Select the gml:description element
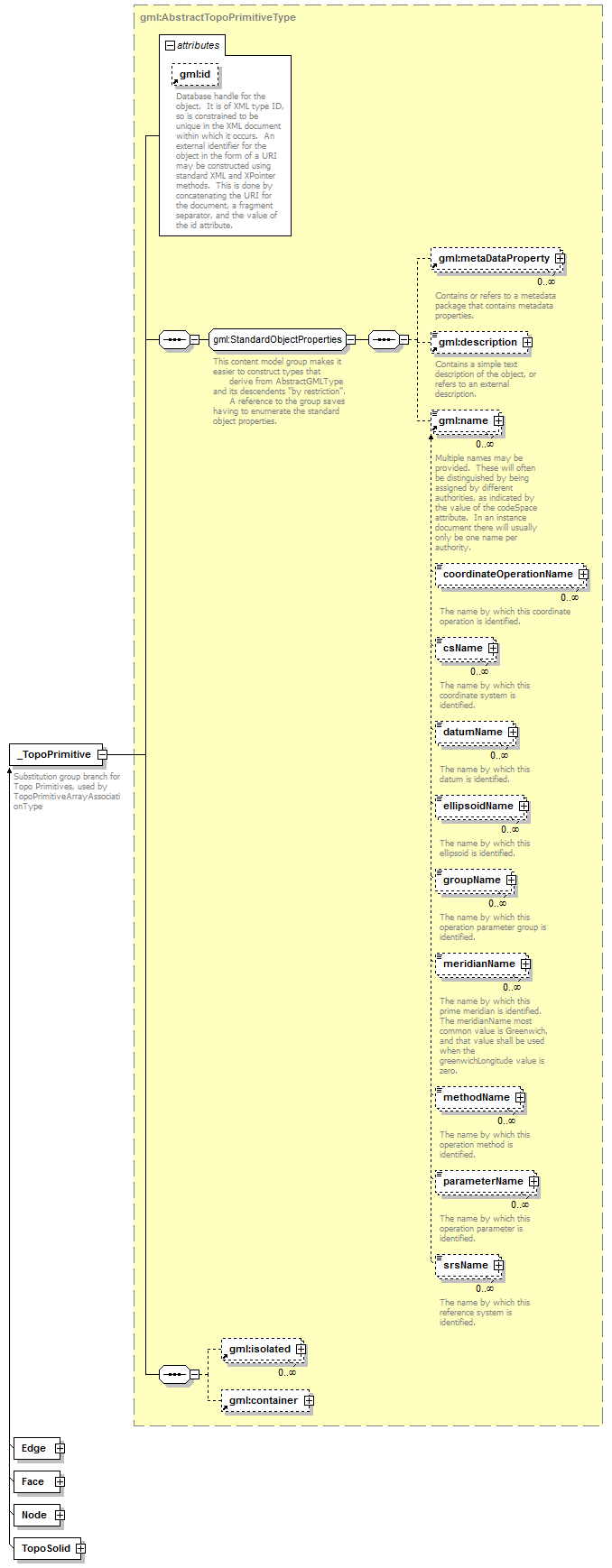 (x=478, y=343)
